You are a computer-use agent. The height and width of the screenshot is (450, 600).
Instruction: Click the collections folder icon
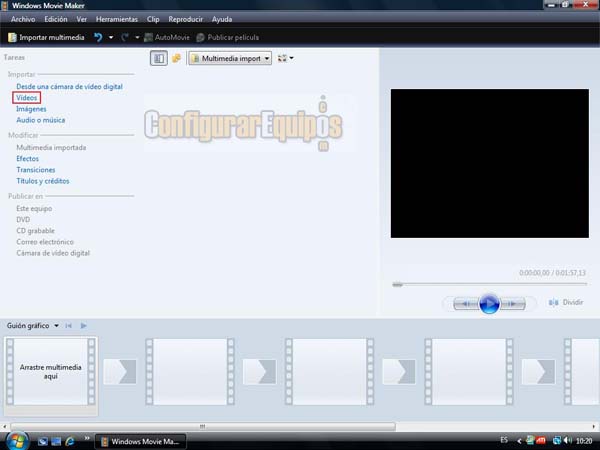click(176, 58)
